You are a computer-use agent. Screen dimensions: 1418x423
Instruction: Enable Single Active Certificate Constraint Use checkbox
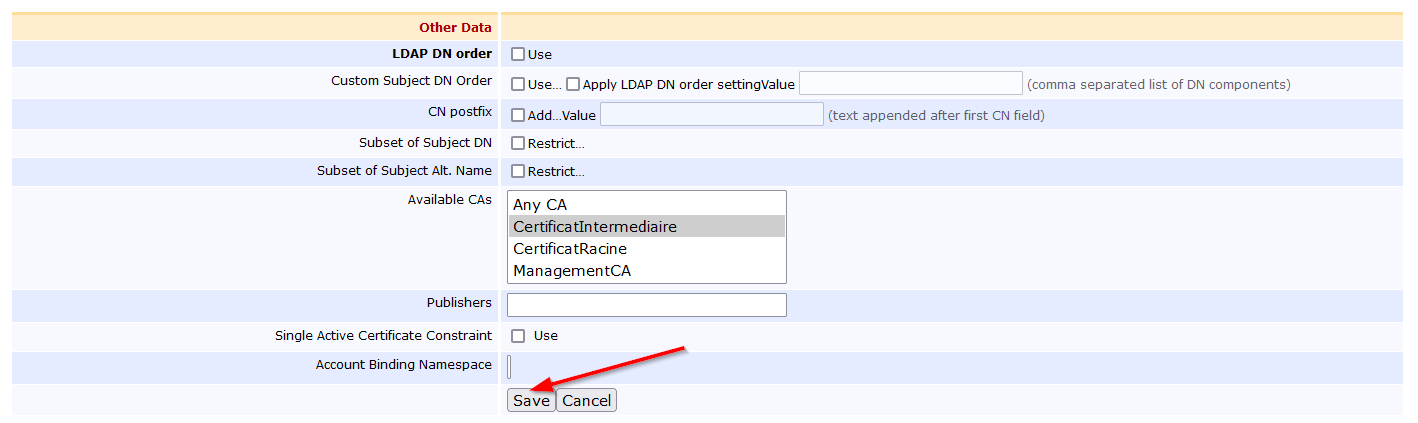pos(518,336)
